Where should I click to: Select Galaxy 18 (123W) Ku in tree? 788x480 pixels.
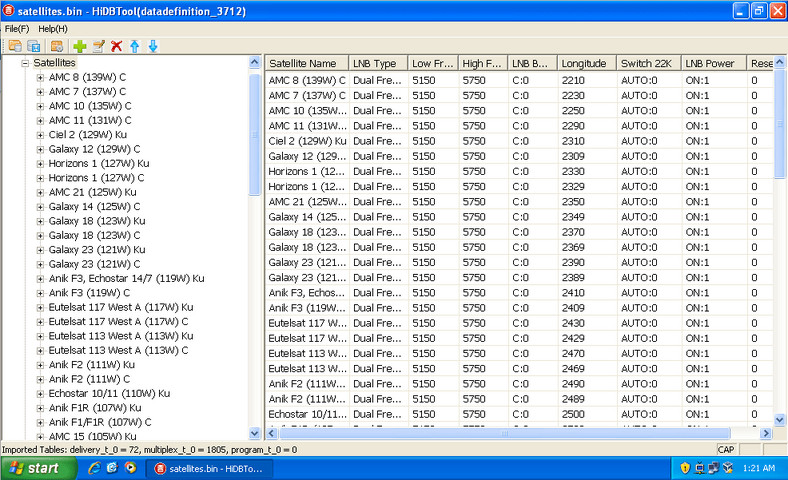coord(97,221)
